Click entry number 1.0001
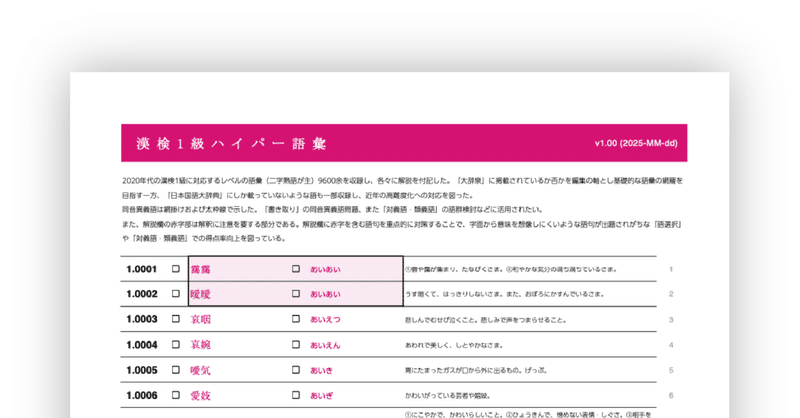 [x=141, y=269]
